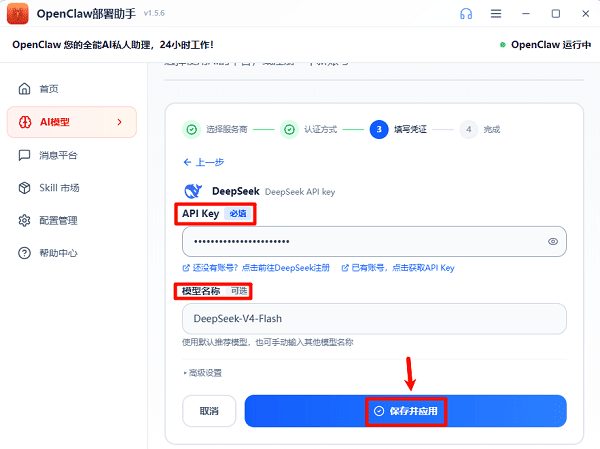The image size is (600, 449).
Task: Click the question mark icon for 帮助中心
Action: click(x=24, y=253)
